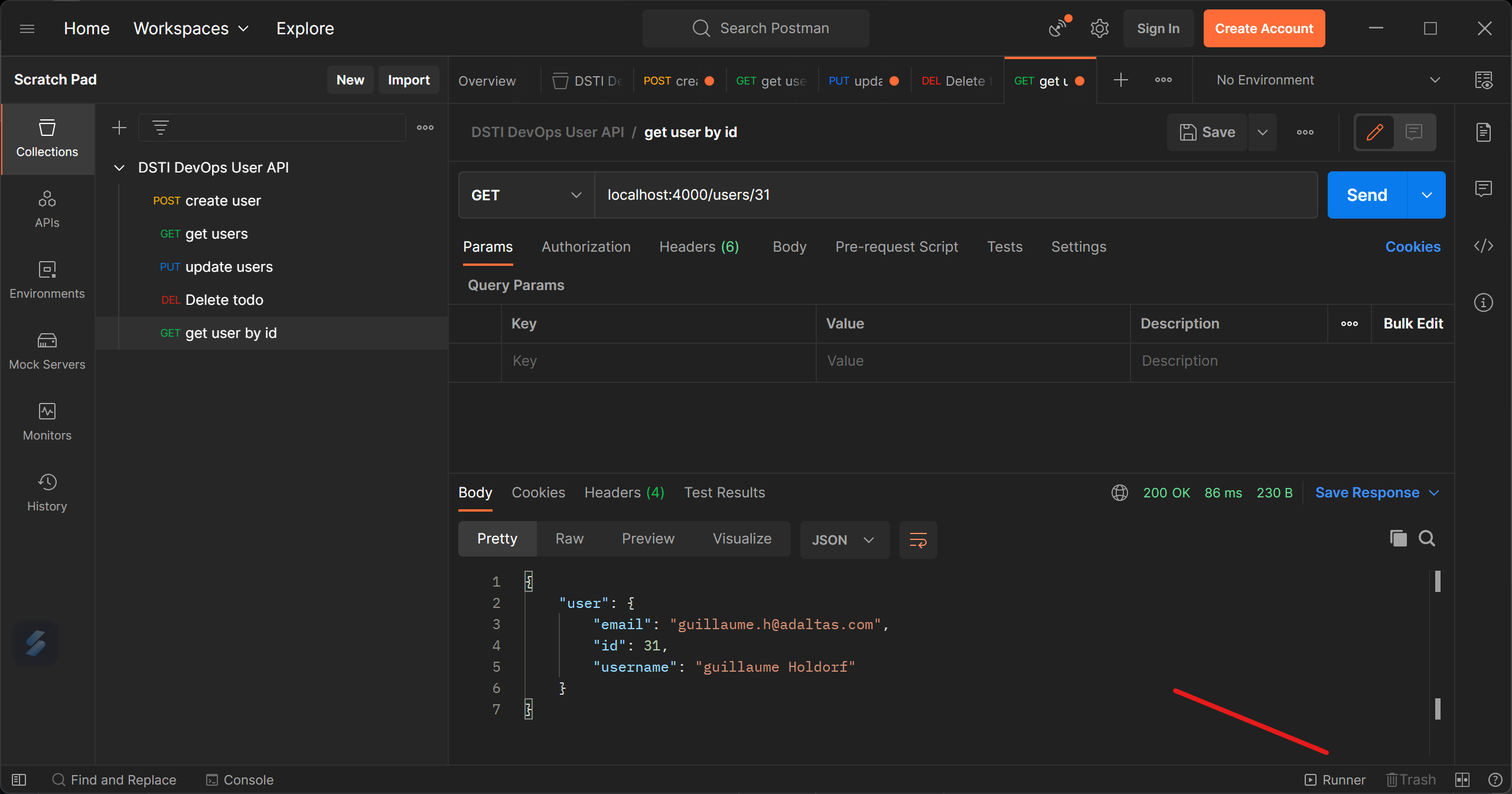The width and height of the screenshot is (1512, 794).
Task: Open the Cookies link
Action: (1413, 247)
